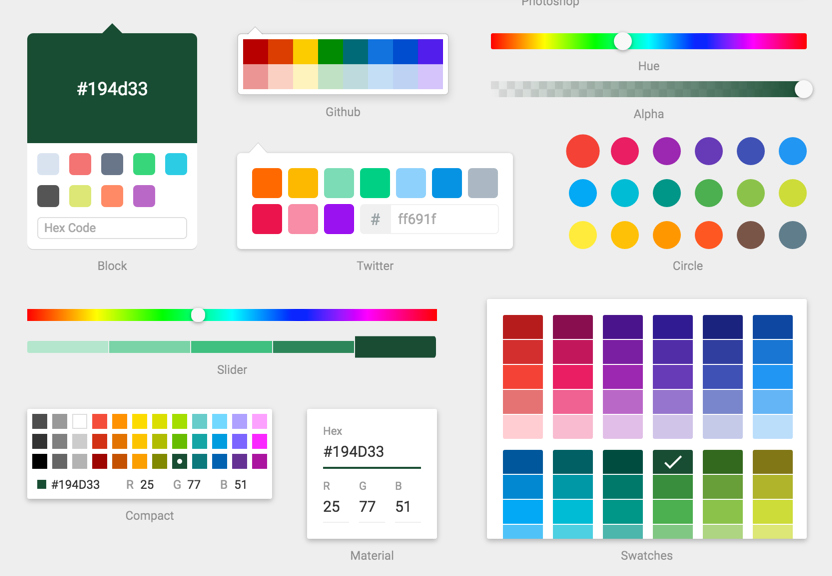The height and width of the screenshot is (576, 832).
Task: Edit the G value 77 in Compact picker
Action: coord(194,485)
